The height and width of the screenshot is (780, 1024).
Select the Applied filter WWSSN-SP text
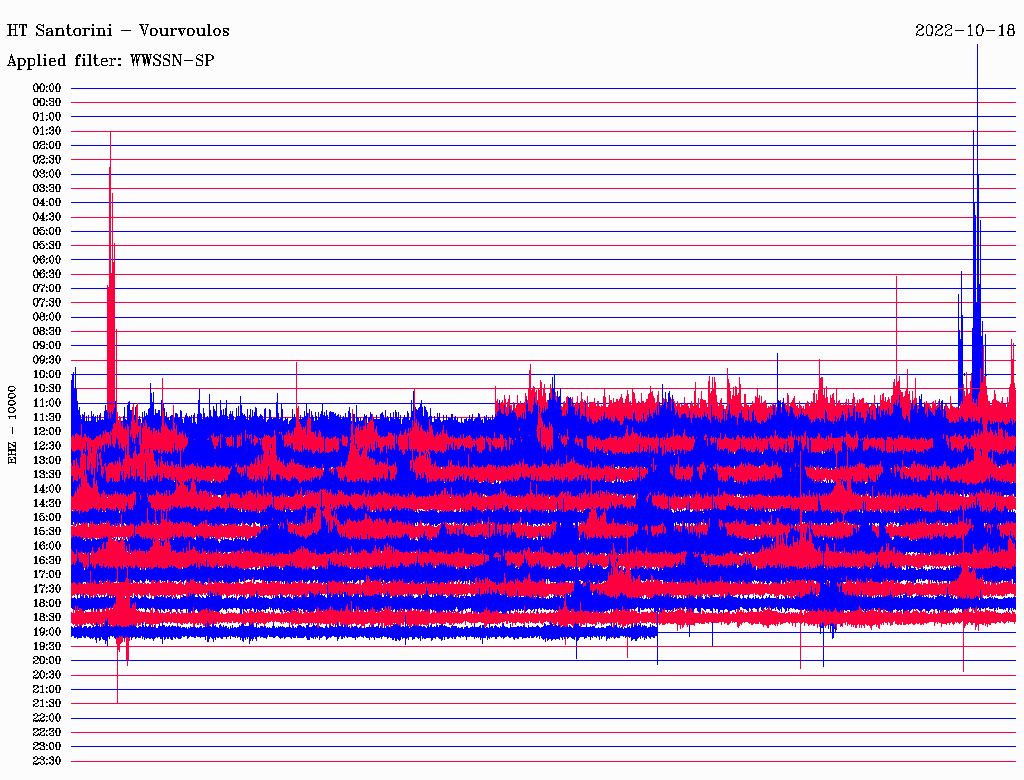tap(110, 61)
